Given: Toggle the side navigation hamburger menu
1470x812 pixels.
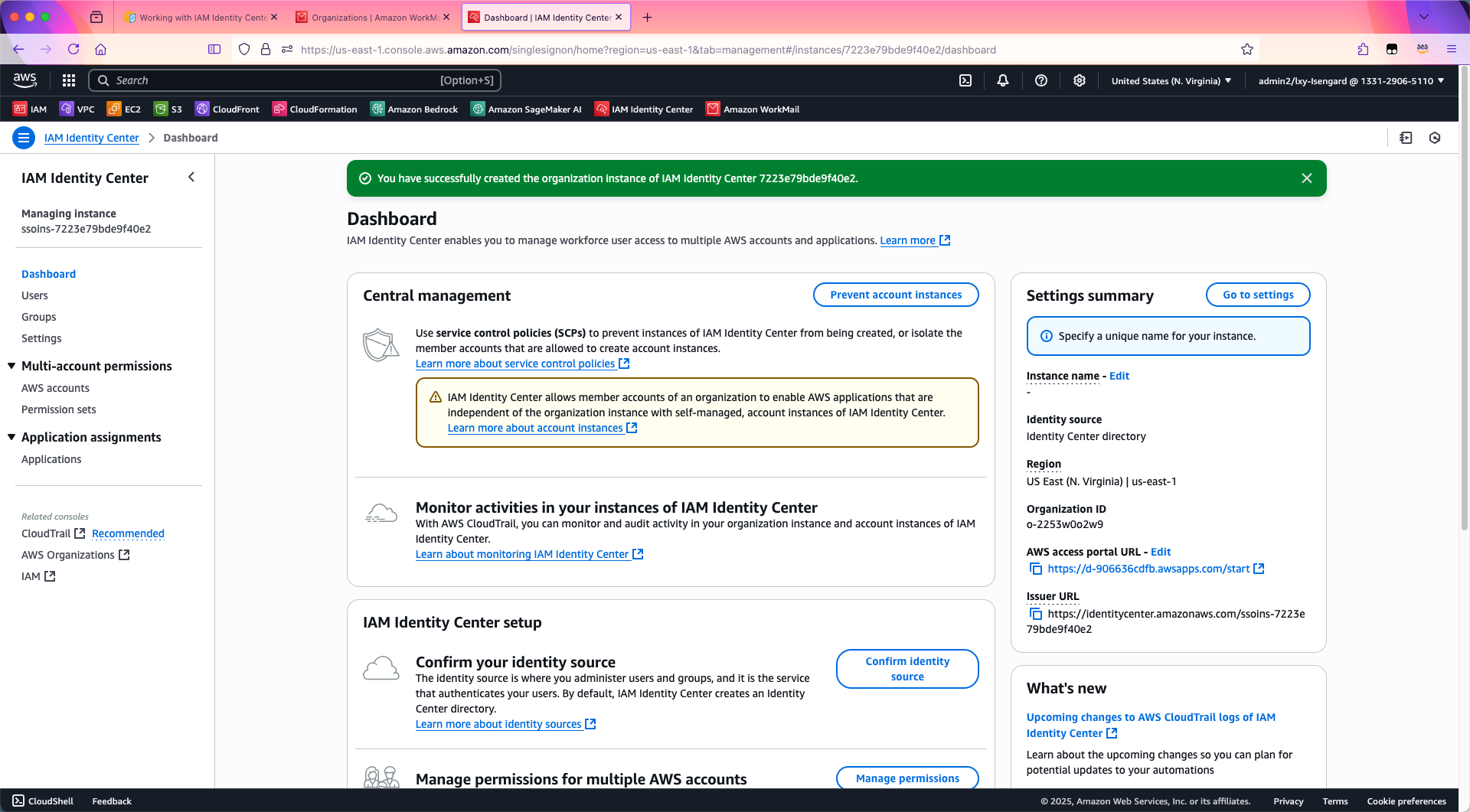Looking at the screenshot, I should [x=24, y=138].
